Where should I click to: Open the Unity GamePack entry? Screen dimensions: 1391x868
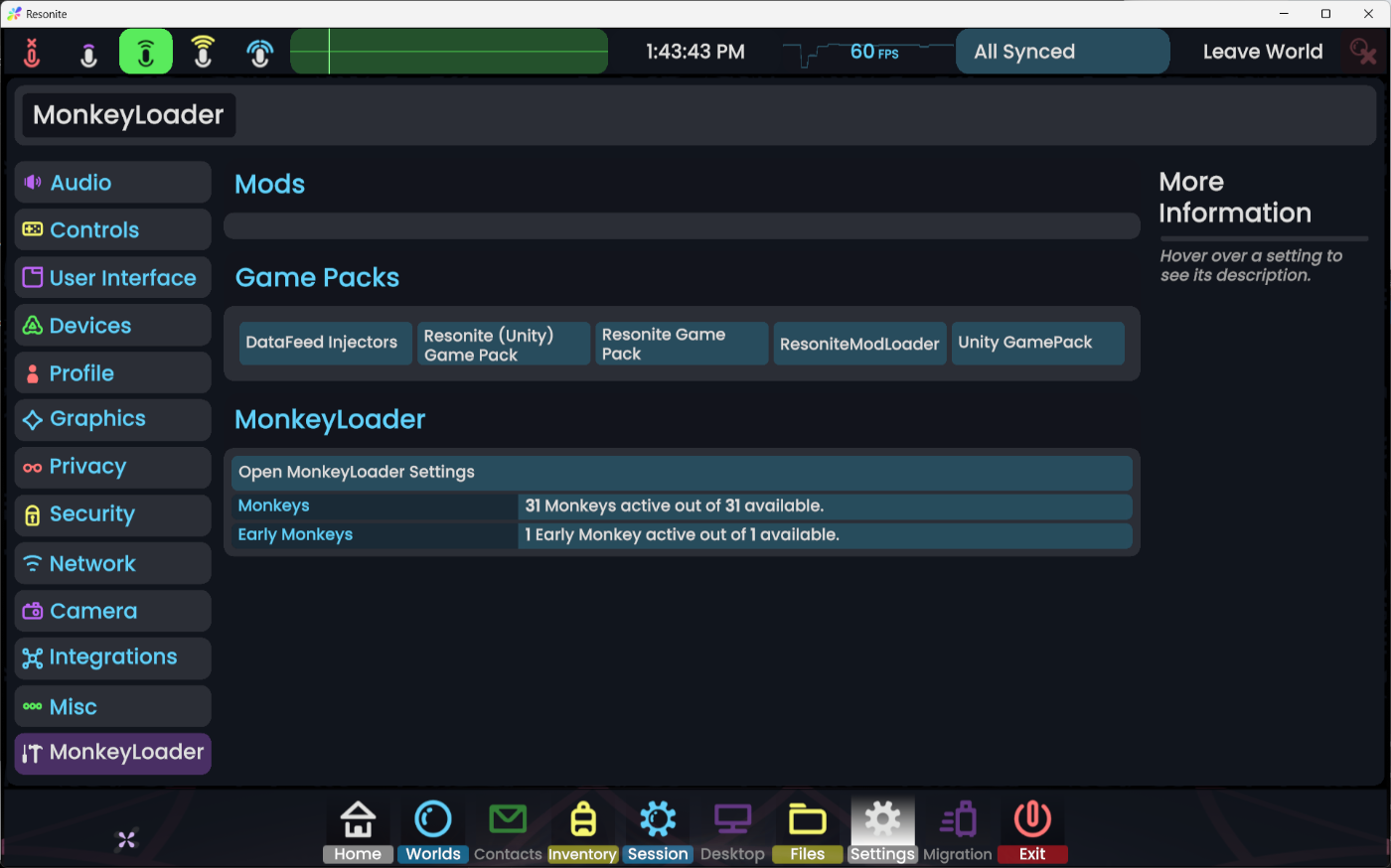1037,344
